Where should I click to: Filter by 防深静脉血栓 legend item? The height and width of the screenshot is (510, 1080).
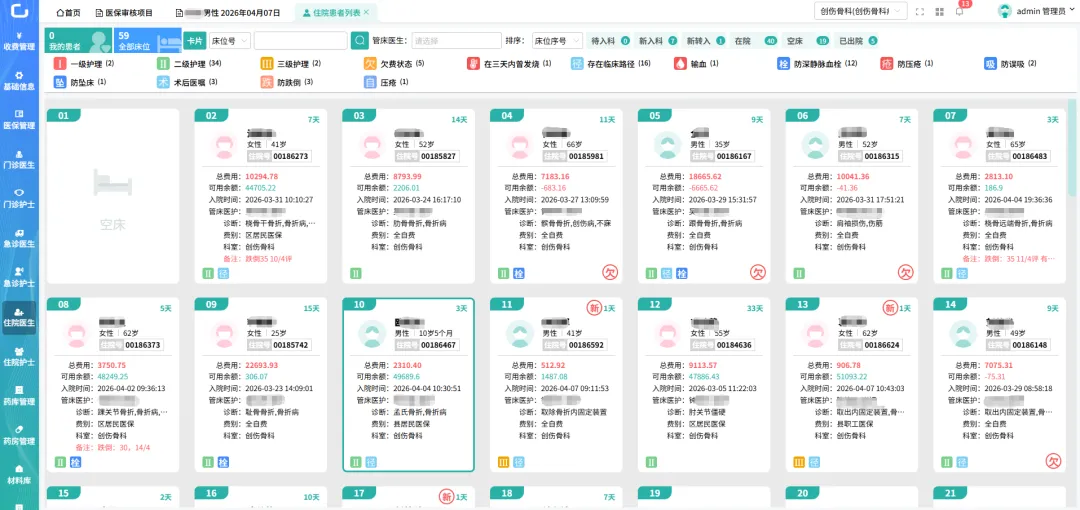click(x=818, y=63)
